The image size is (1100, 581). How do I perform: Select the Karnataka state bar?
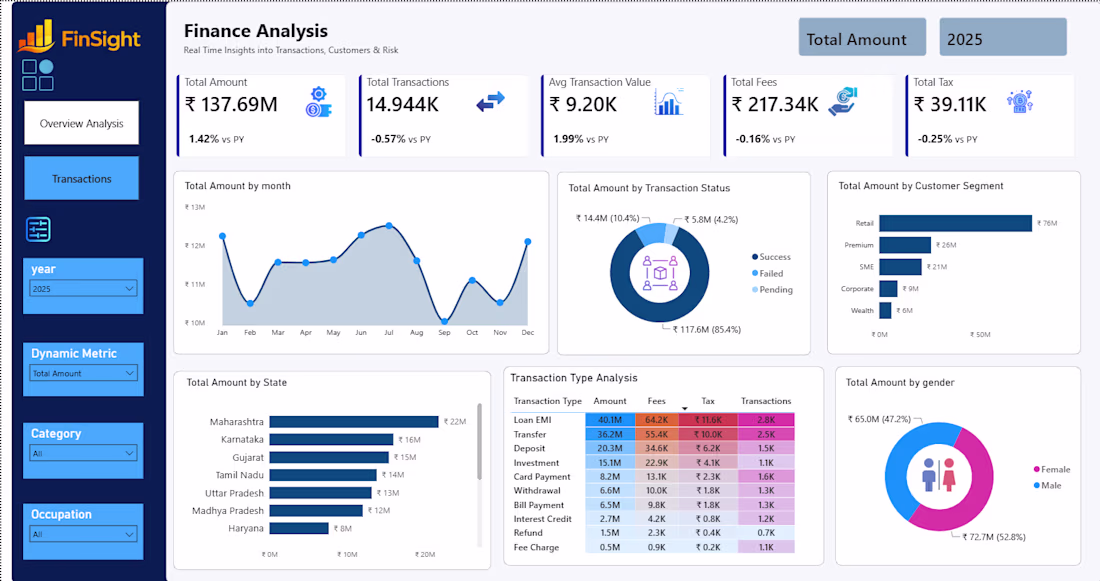331,439
